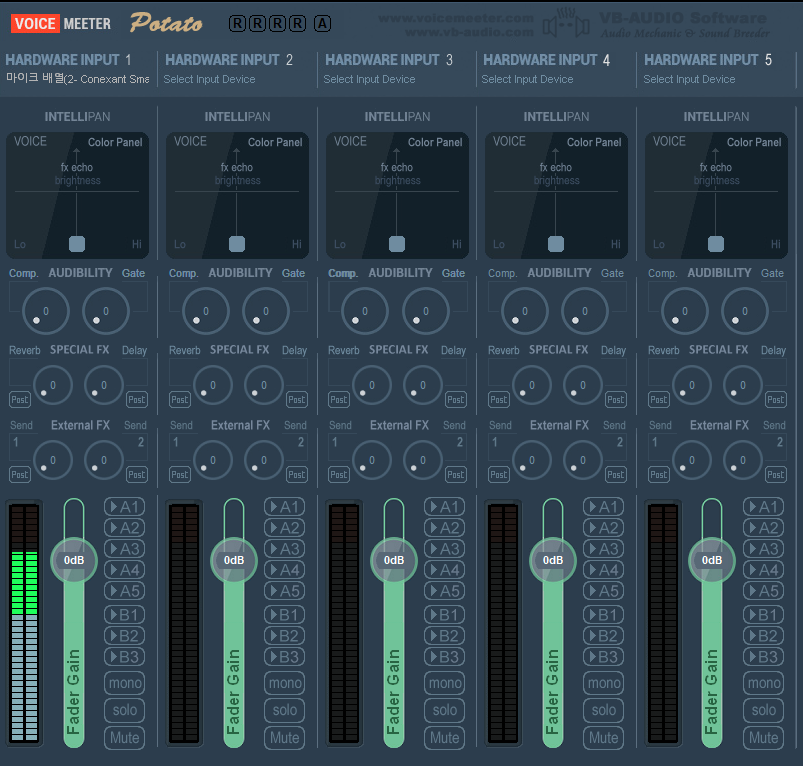This screenshot has width=803, height=766.
Task: Click Color Panel label on Hardware Input 2
Action: (x=275, y=142)
